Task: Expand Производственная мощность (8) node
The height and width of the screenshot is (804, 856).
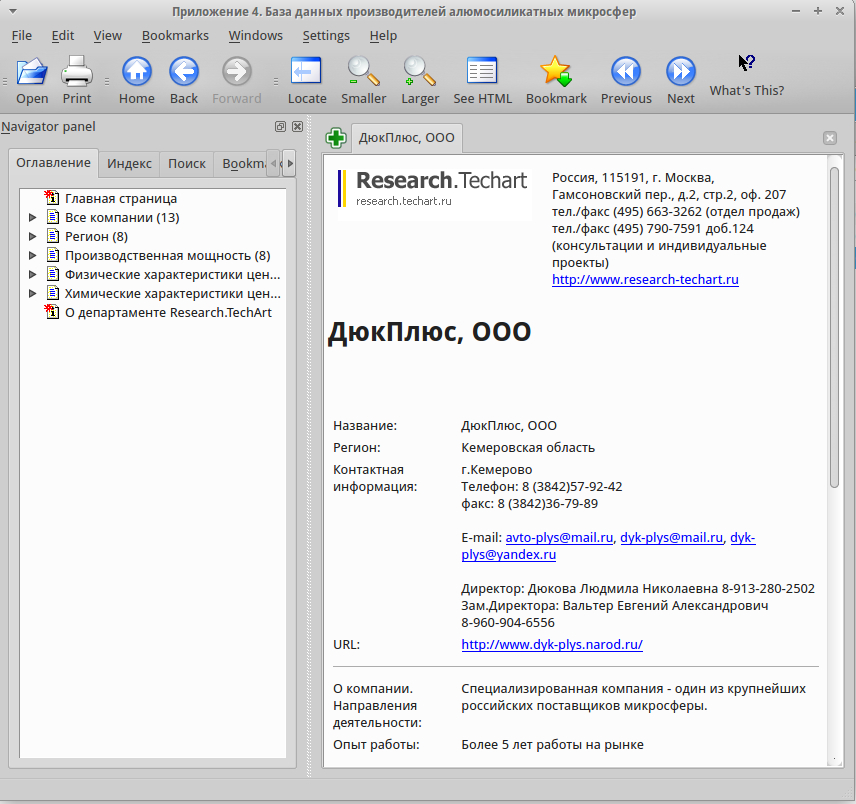Action: coord(32,255)
